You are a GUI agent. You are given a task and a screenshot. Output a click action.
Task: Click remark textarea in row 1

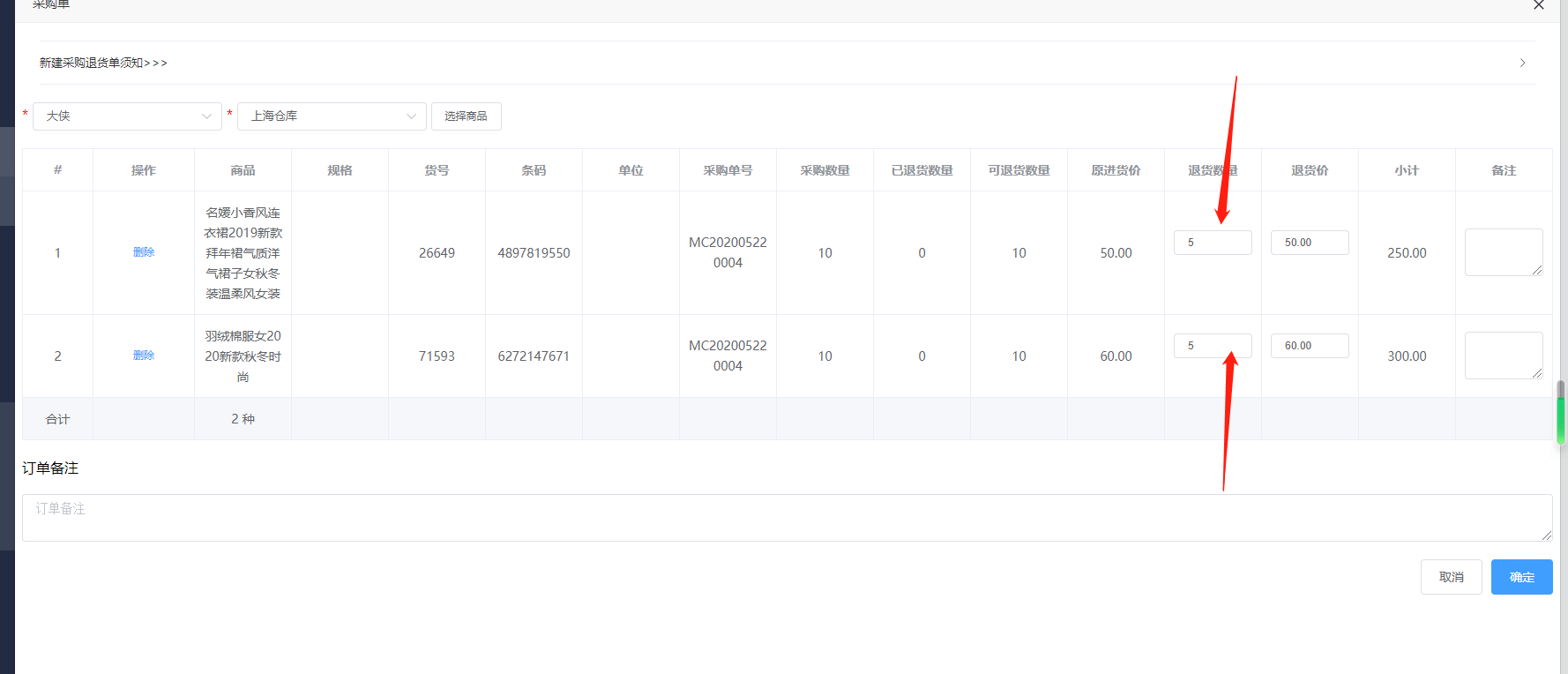coord(1504,252)
